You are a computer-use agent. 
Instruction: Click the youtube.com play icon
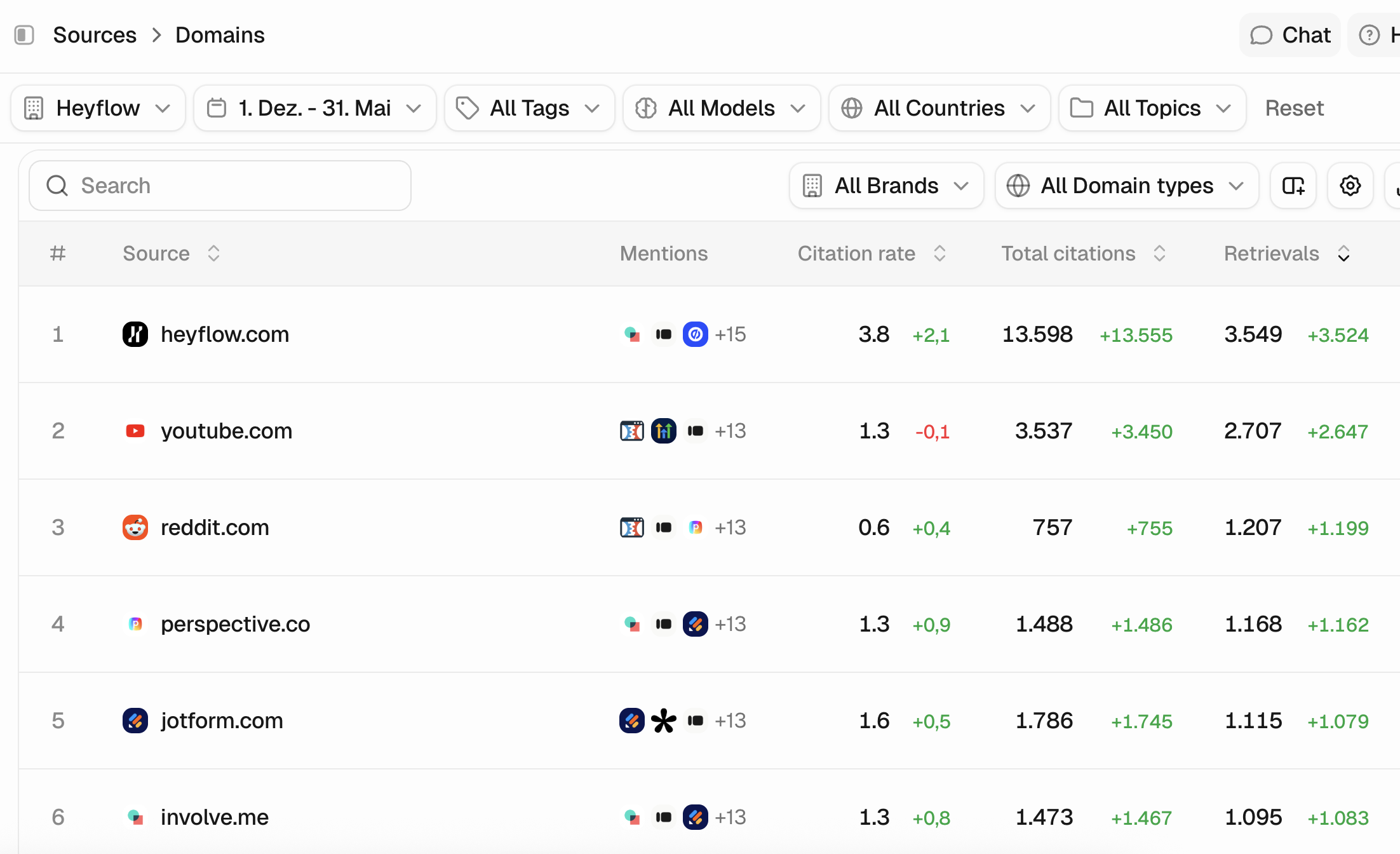click(135, 431)
